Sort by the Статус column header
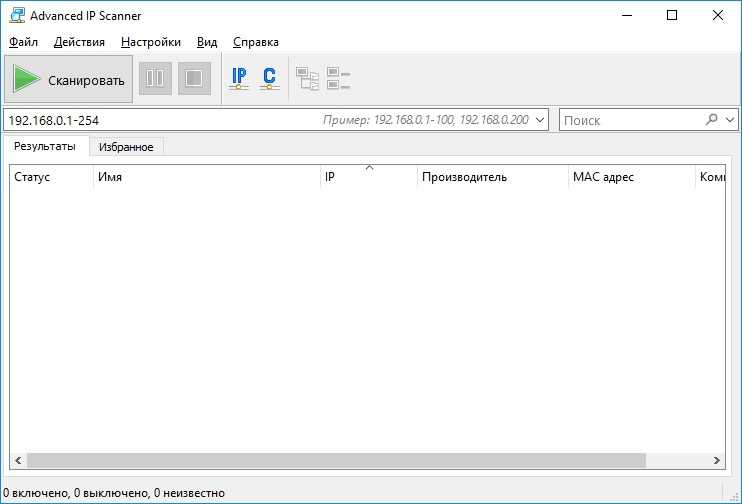This screenshot has height=504, width=742. point(51,177)
